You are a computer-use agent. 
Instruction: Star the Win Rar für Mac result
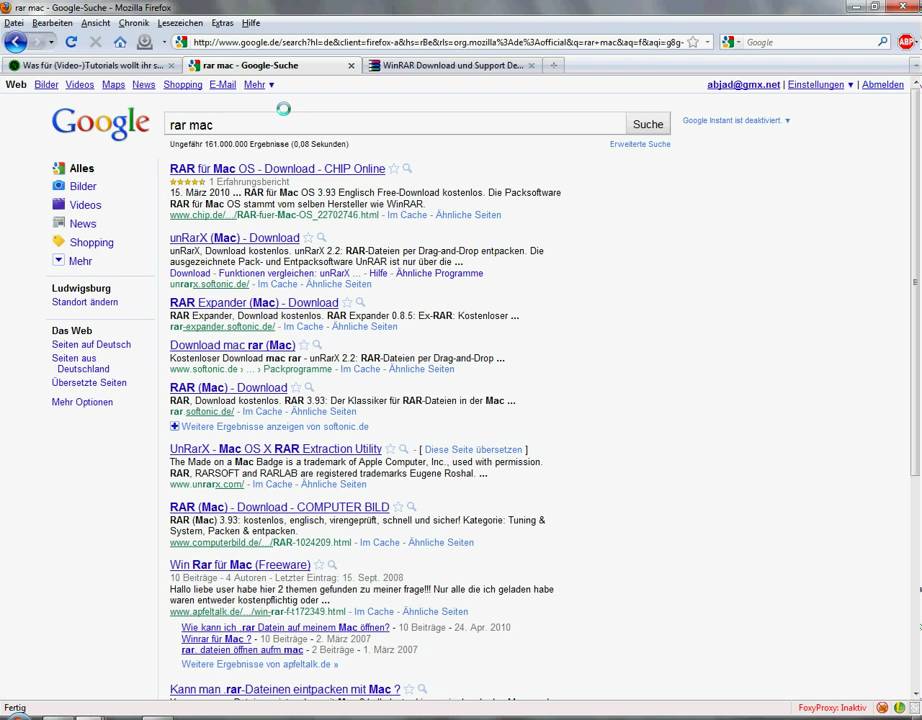319,565
